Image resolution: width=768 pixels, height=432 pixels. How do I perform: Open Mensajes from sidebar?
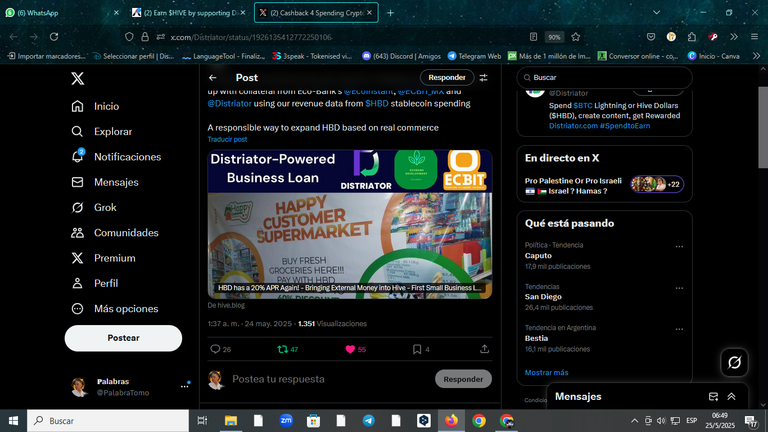tap(104, 182)
